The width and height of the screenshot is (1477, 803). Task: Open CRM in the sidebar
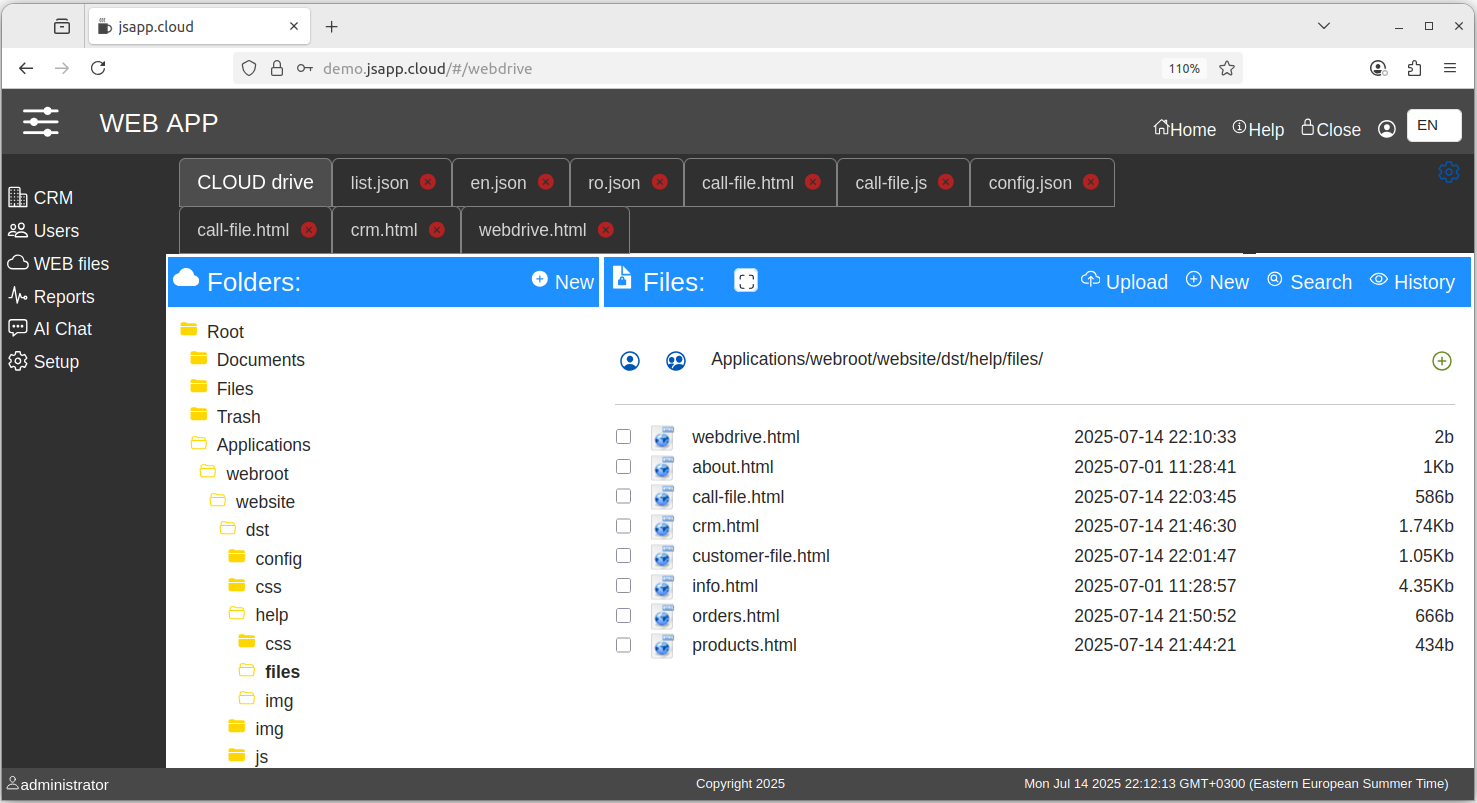42,198
